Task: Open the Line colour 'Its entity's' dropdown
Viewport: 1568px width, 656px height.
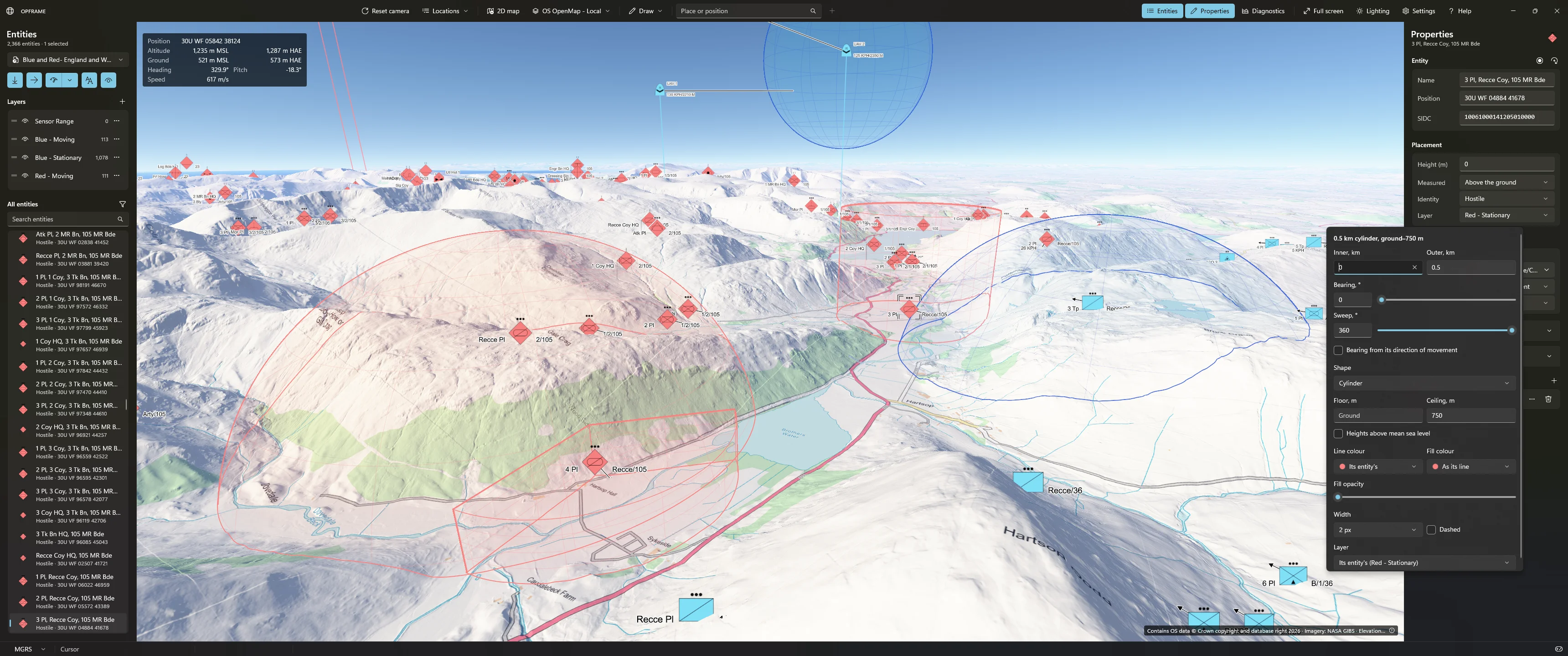Action: pyautogui.click(x=1377, y=466)
